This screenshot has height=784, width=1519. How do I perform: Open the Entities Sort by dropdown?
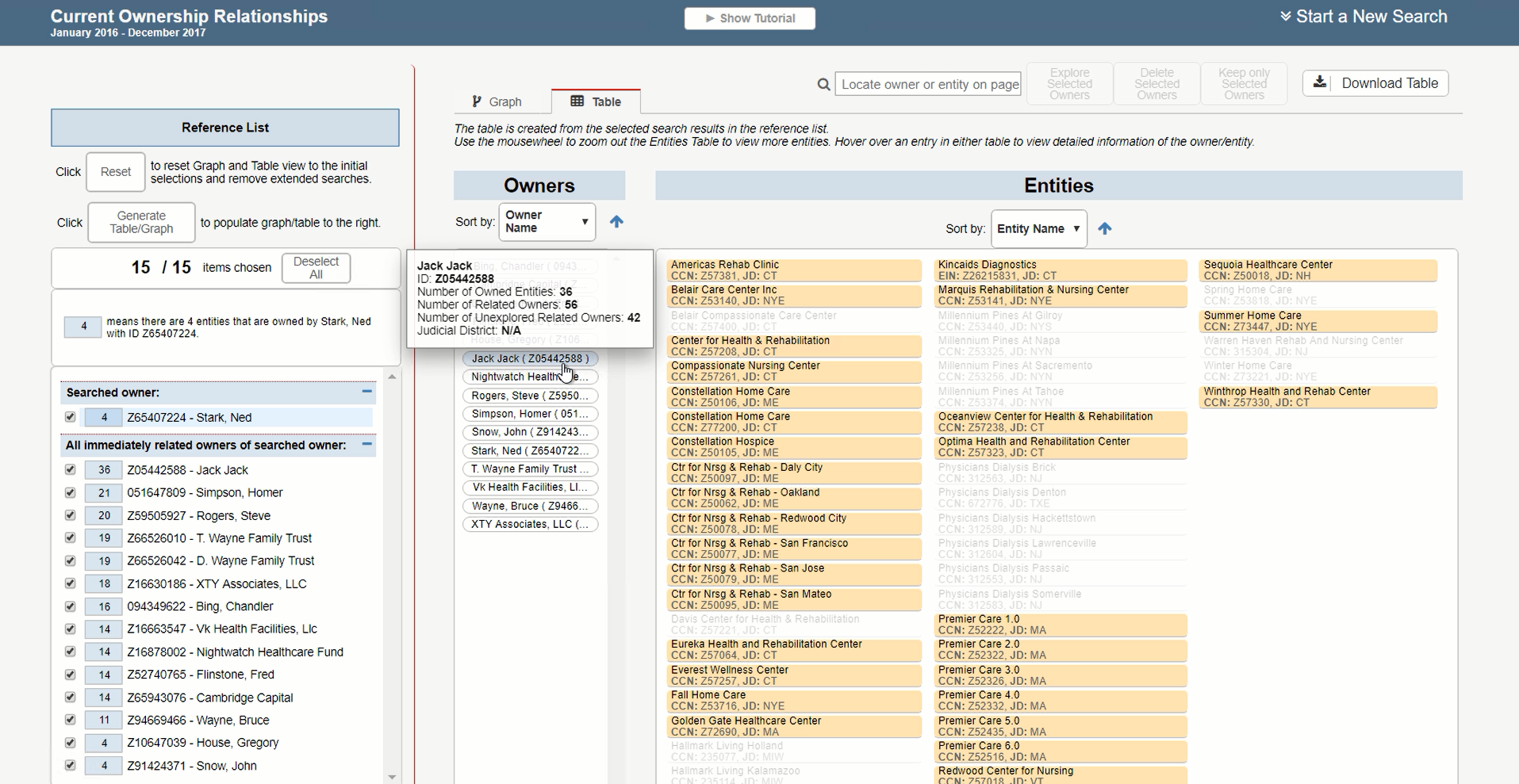[x=1039, y=229]
